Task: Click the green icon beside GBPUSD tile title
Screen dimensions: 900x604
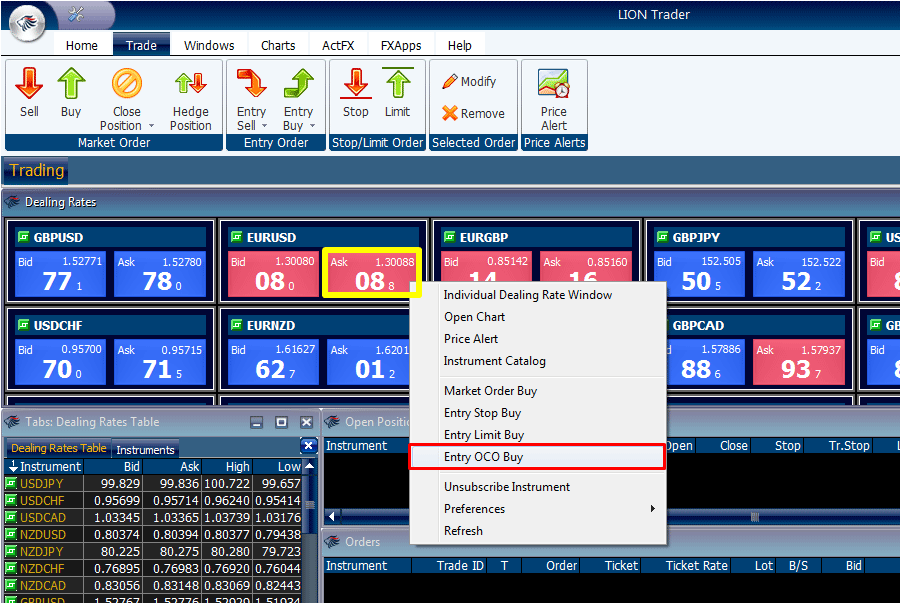Action: click(x=24, y=237)
